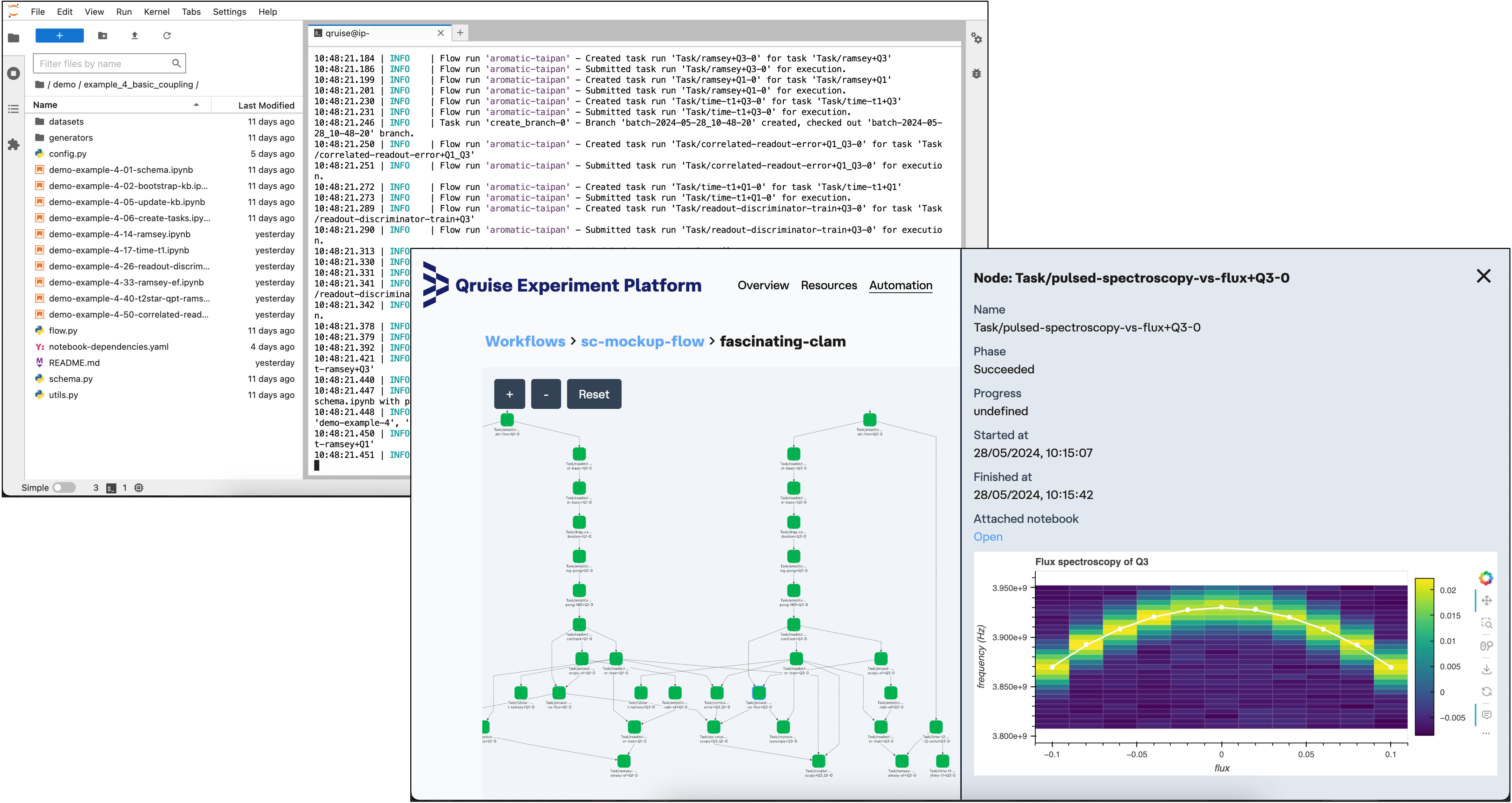1512x803 pixels.
Task: Reset the workflow graph view
Action: pos(594,394)
